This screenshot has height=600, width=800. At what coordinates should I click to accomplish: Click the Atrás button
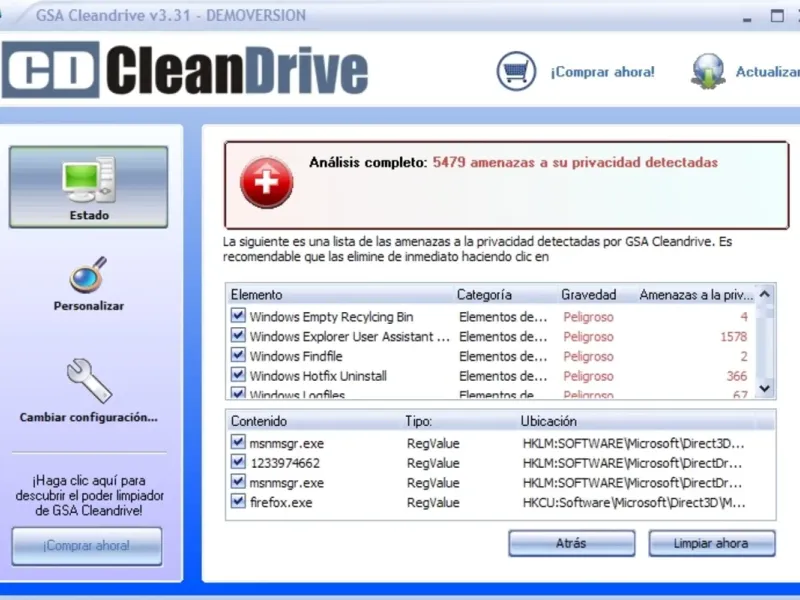(571, 543)
